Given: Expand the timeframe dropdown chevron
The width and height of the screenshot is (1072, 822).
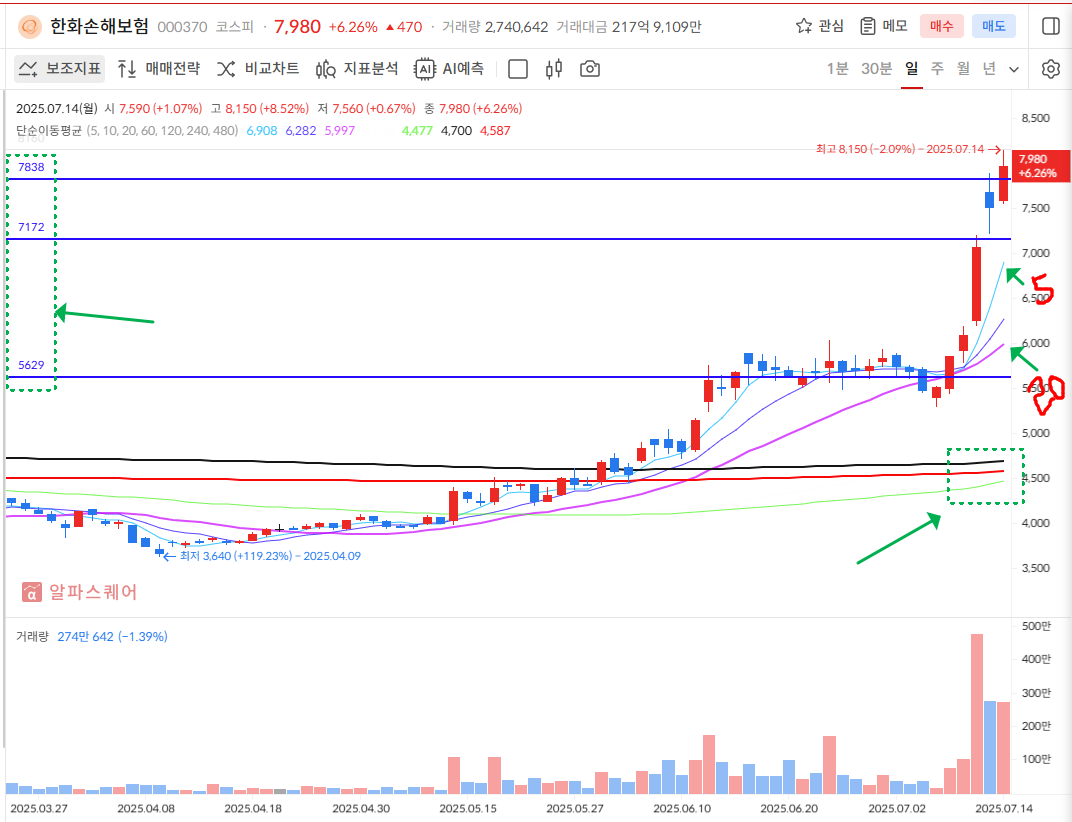Looking at the screenshot, I should (x=1015, y=69).
